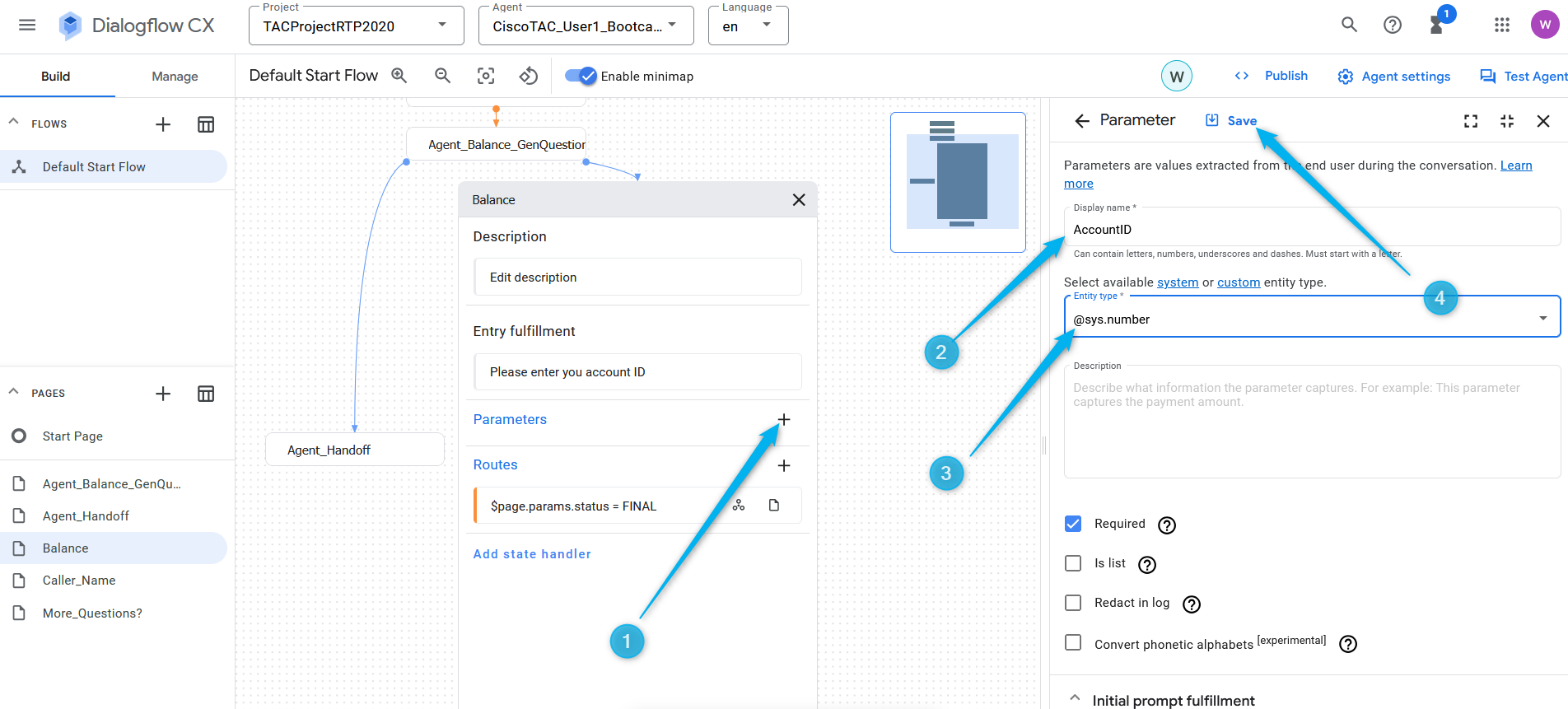Image resolution: width=1568 pixels, height=709 pixels.
Task: Switch to the Manage tab
Action: point(175,77)
